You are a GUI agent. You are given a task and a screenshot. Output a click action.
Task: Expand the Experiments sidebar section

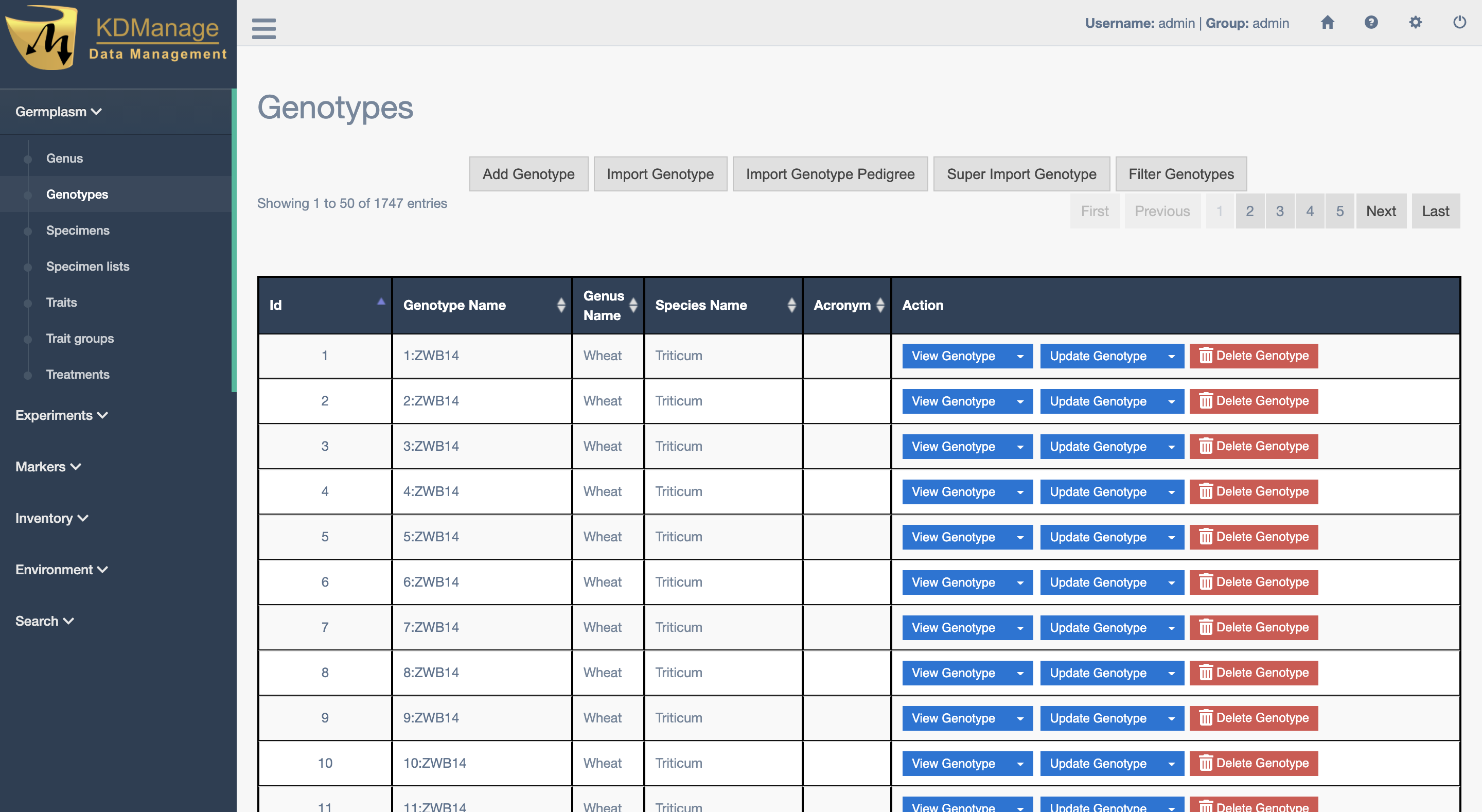pyautogui.click(x=61, y=415)
